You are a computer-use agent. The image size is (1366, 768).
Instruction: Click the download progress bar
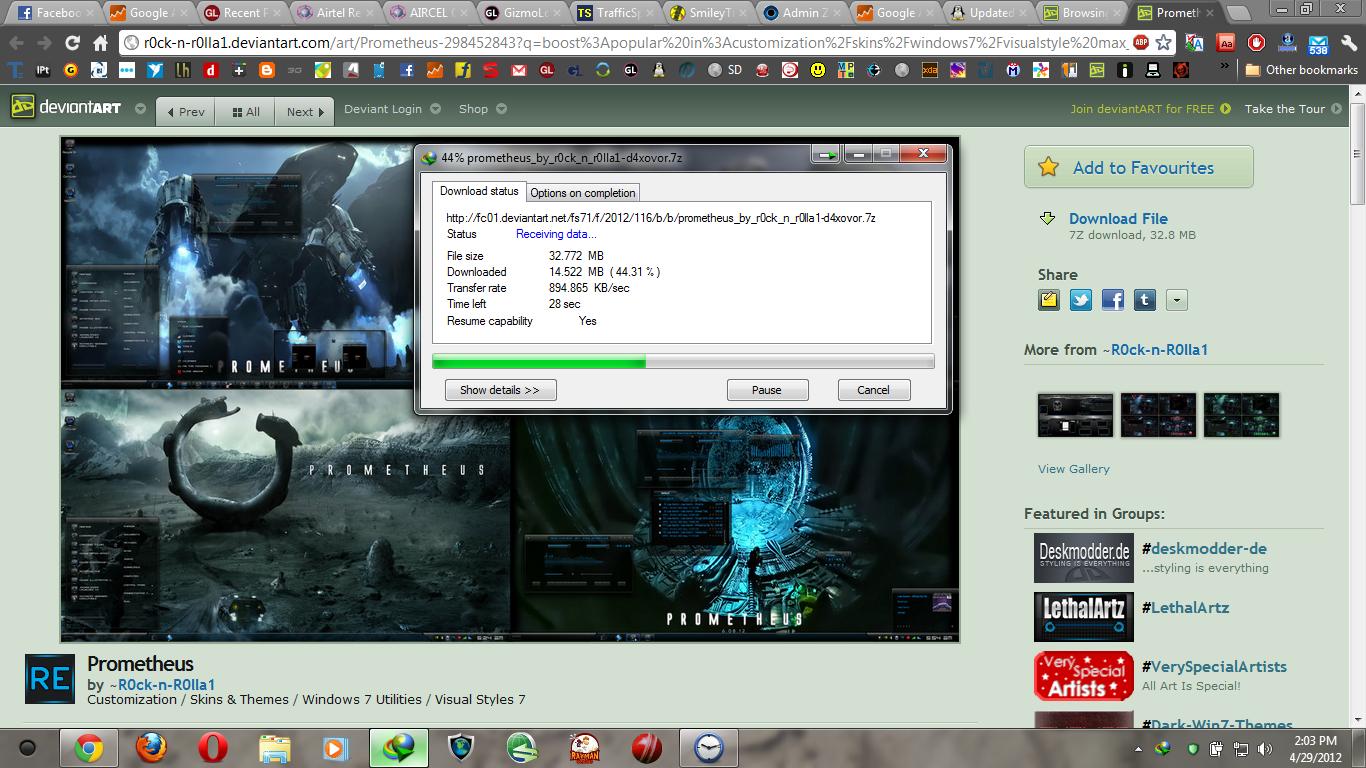pyautogui.click(x=683, y=362)
